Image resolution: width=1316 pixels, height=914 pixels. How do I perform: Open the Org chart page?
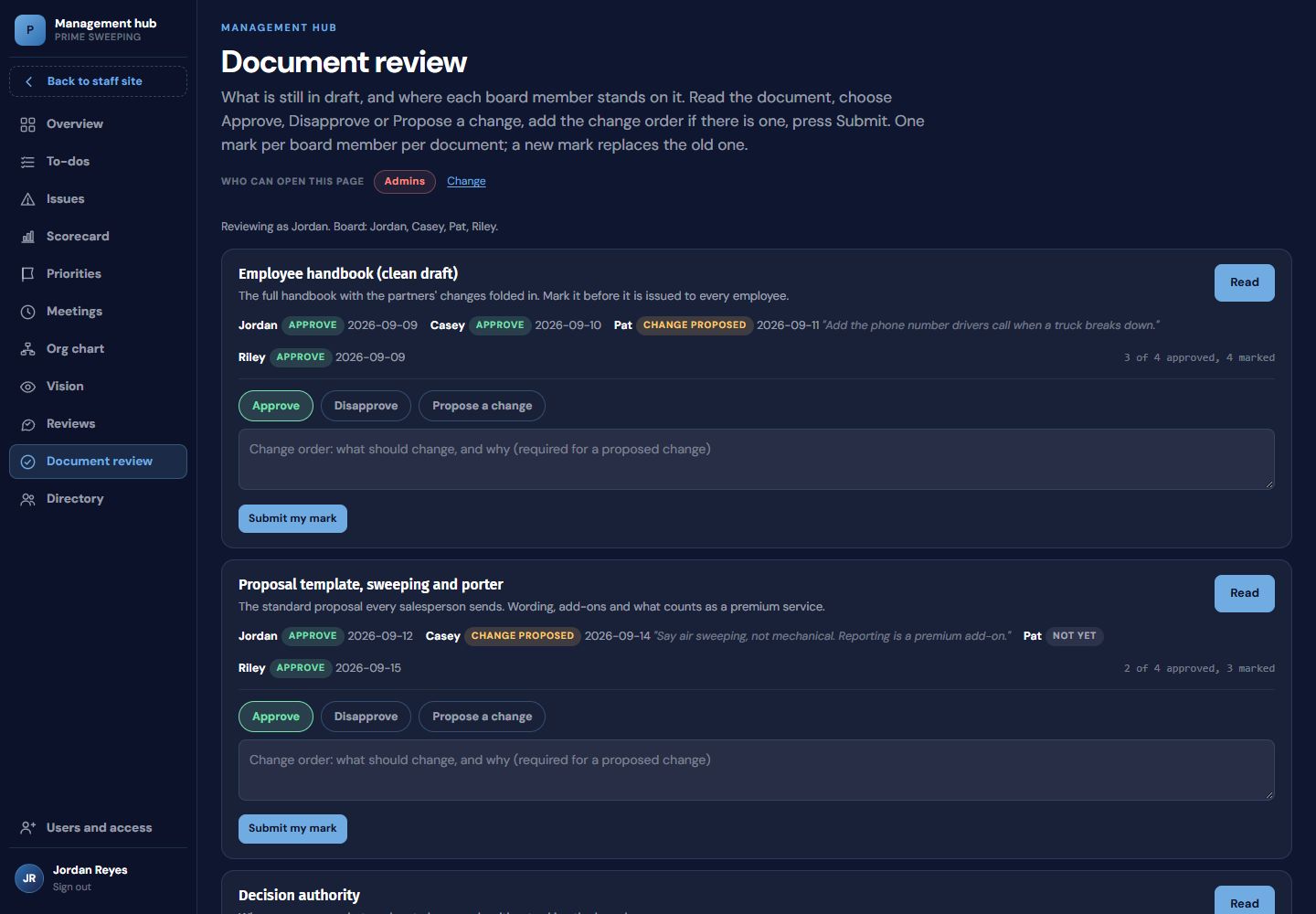coord(98,349)
